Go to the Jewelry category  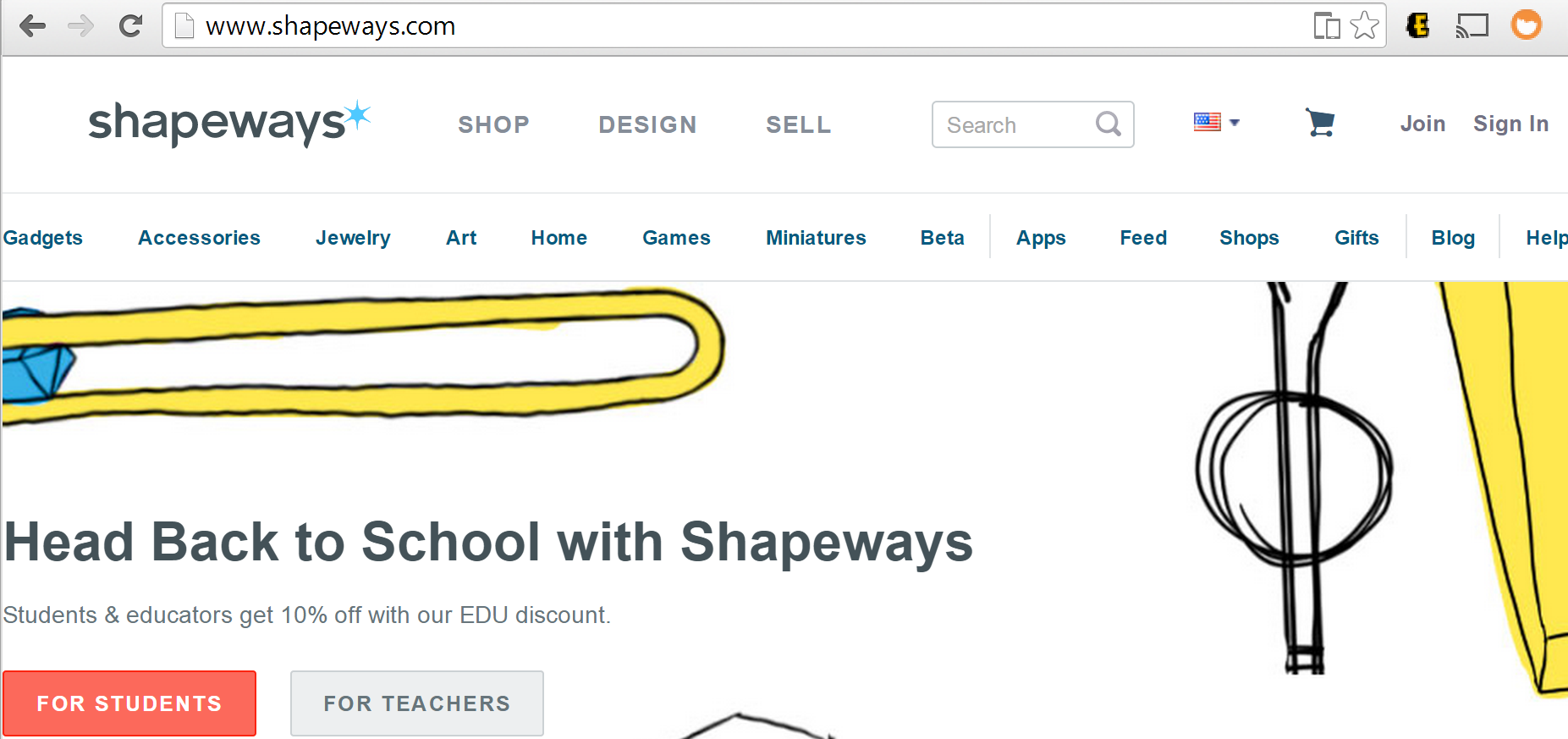point(353,238)
